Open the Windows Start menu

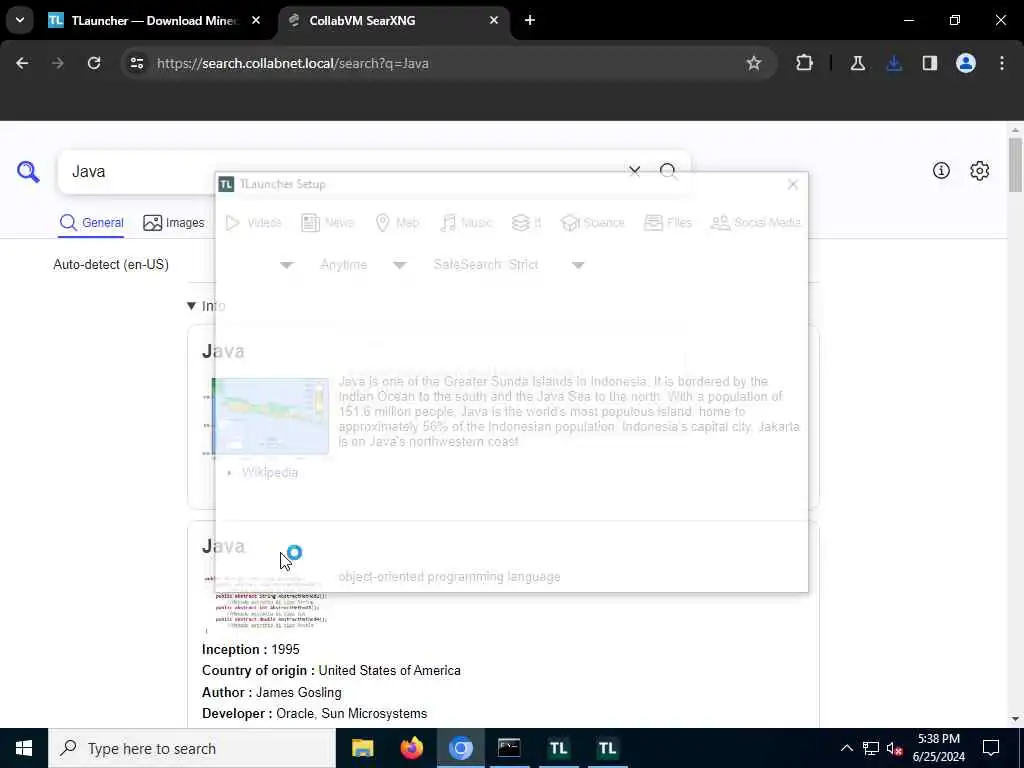pyautogui.click(x=24, y=748)
